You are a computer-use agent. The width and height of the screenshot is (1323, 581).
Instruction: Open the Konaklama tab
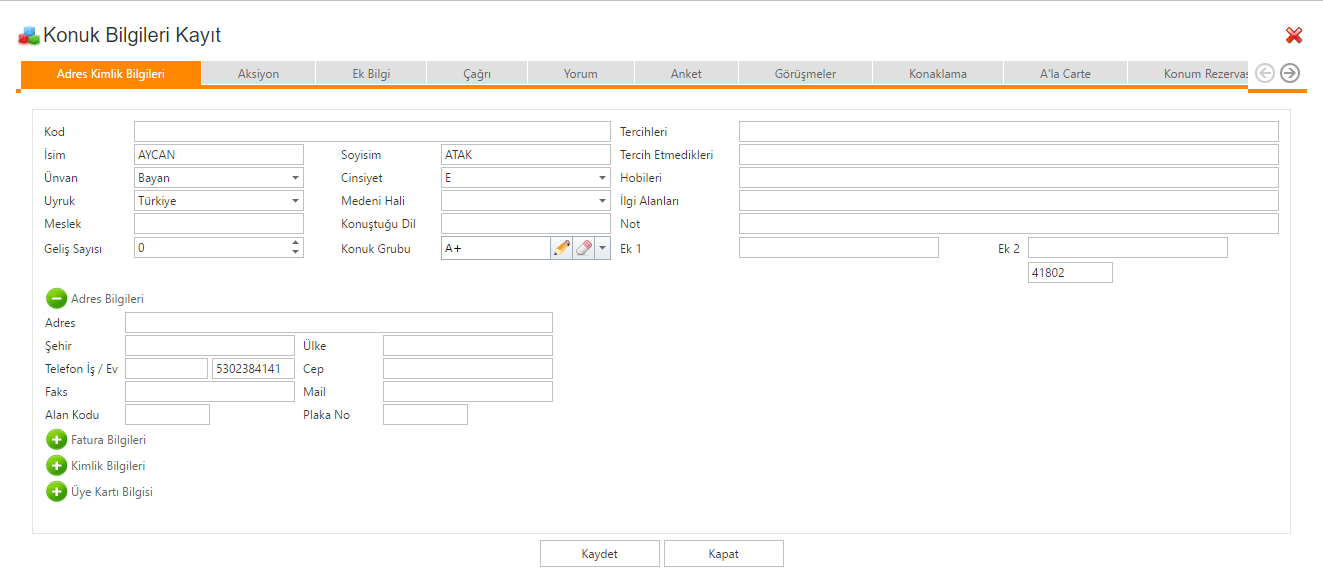(x=937, y=74)
